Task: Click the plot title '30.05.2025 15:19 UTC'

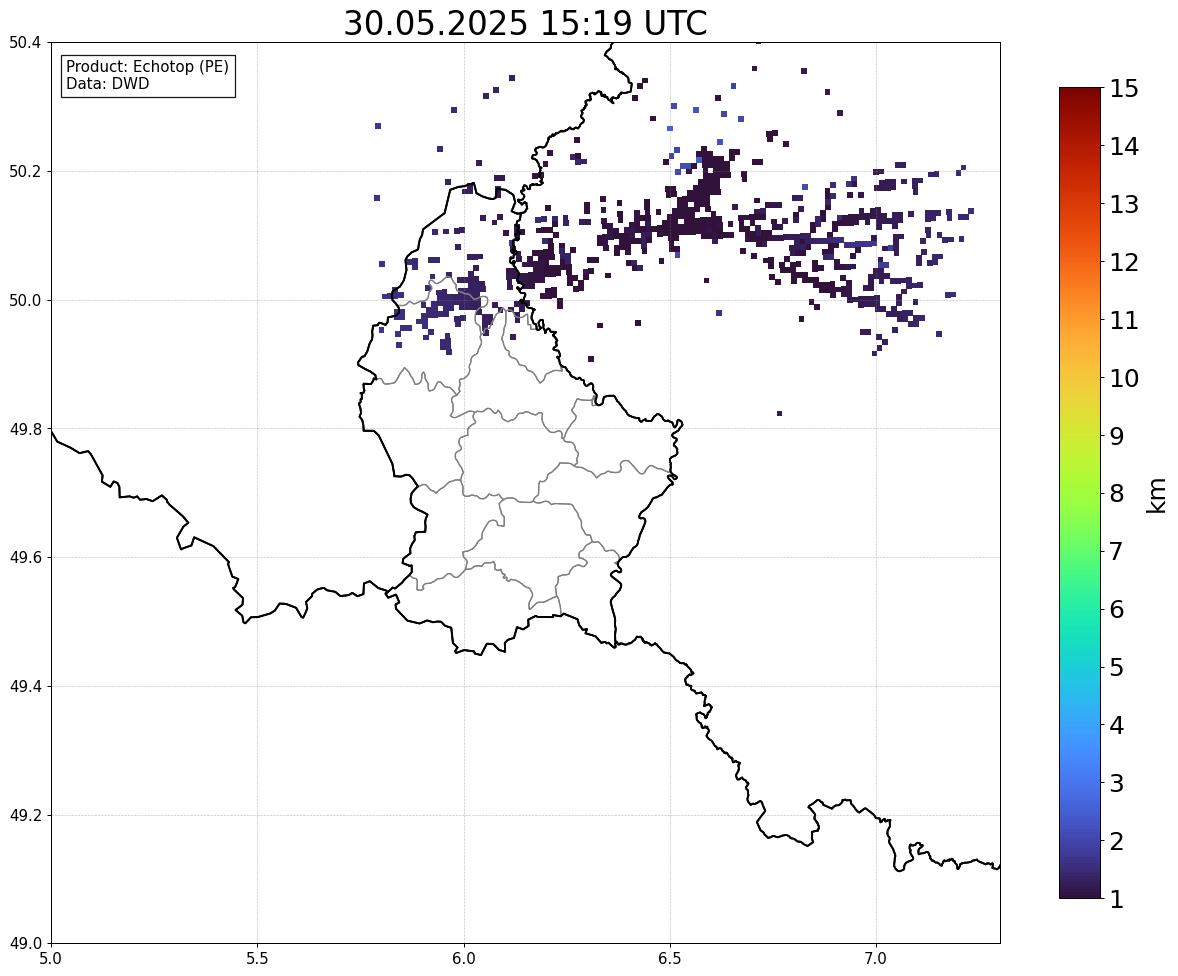Action: 525,23
